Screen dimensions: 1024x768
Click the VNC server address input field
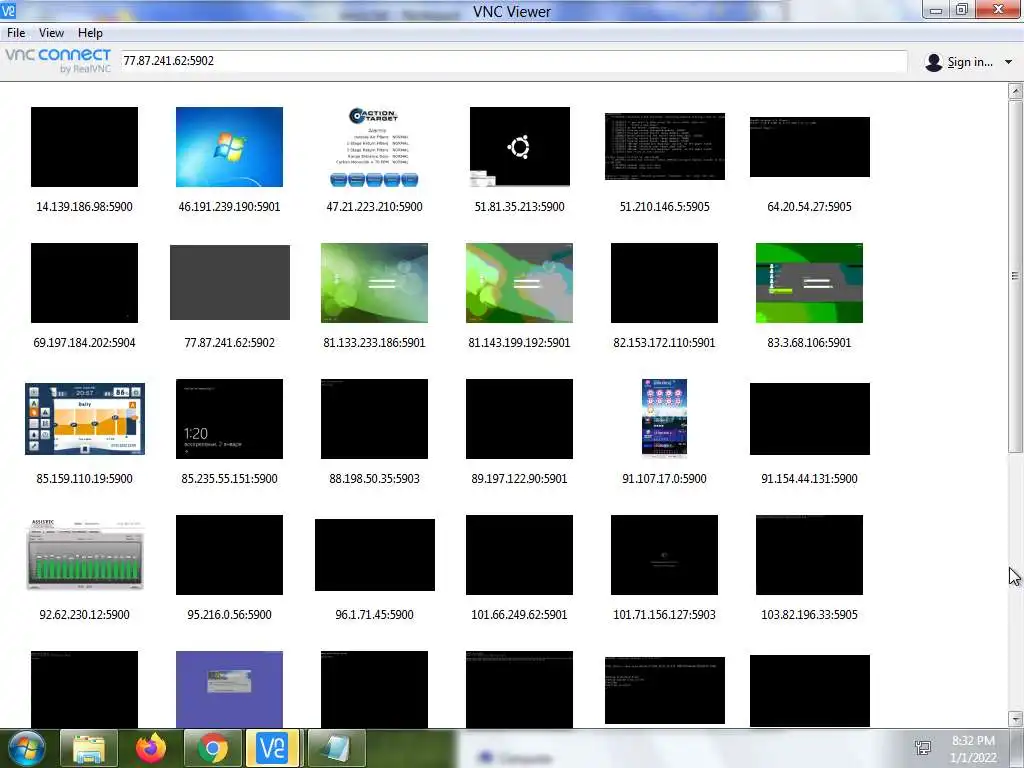point(514,61)
